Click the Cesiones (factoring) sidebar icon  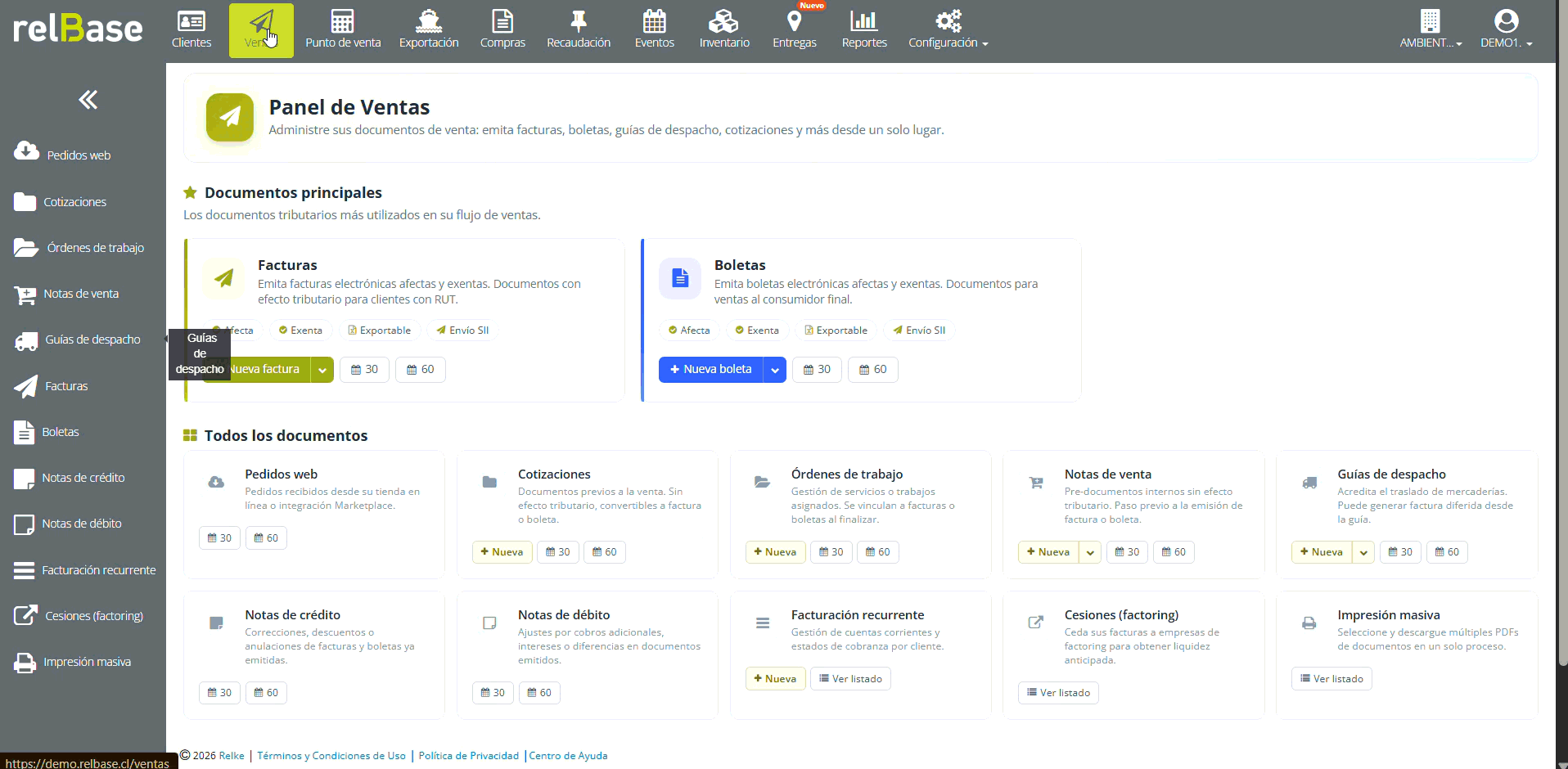pos(25,615)
